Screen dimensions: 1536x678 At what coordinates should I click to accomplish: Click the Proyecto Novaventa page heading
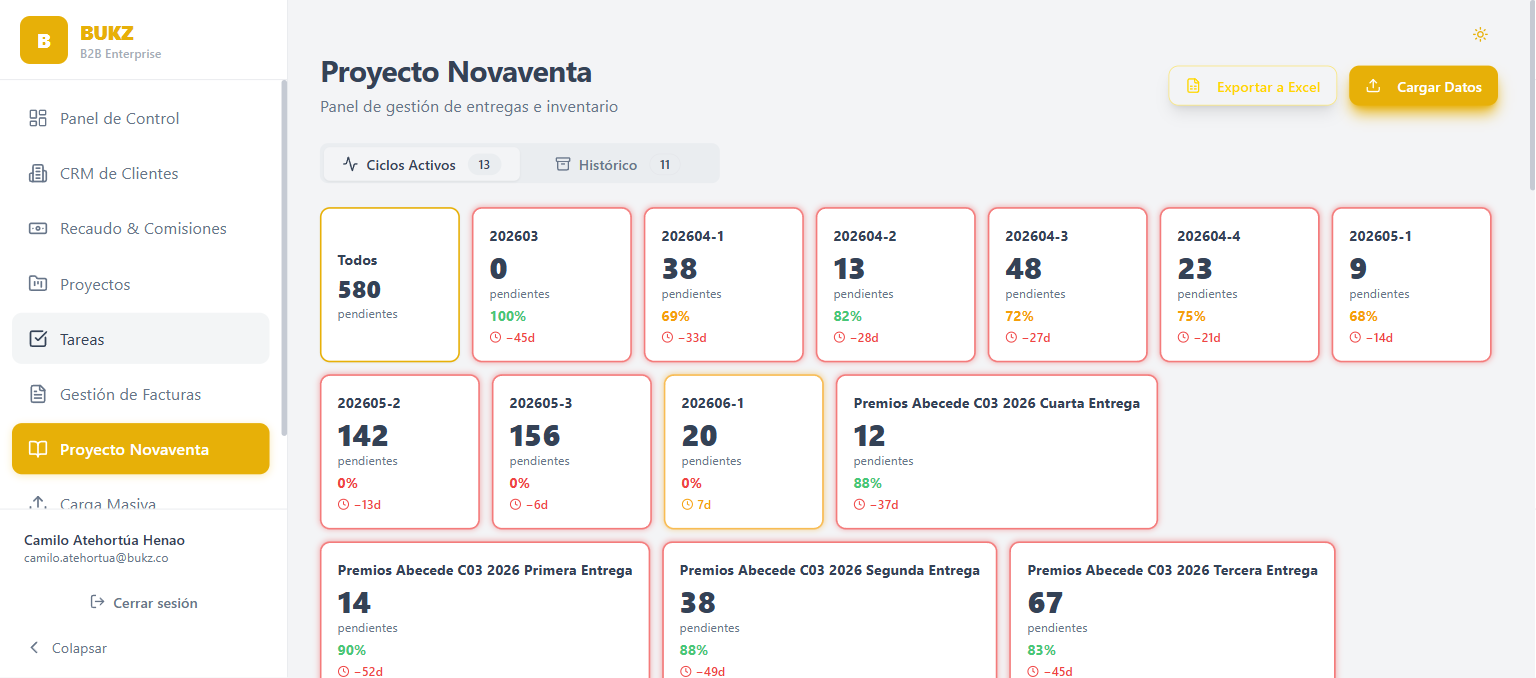[456, 72]
